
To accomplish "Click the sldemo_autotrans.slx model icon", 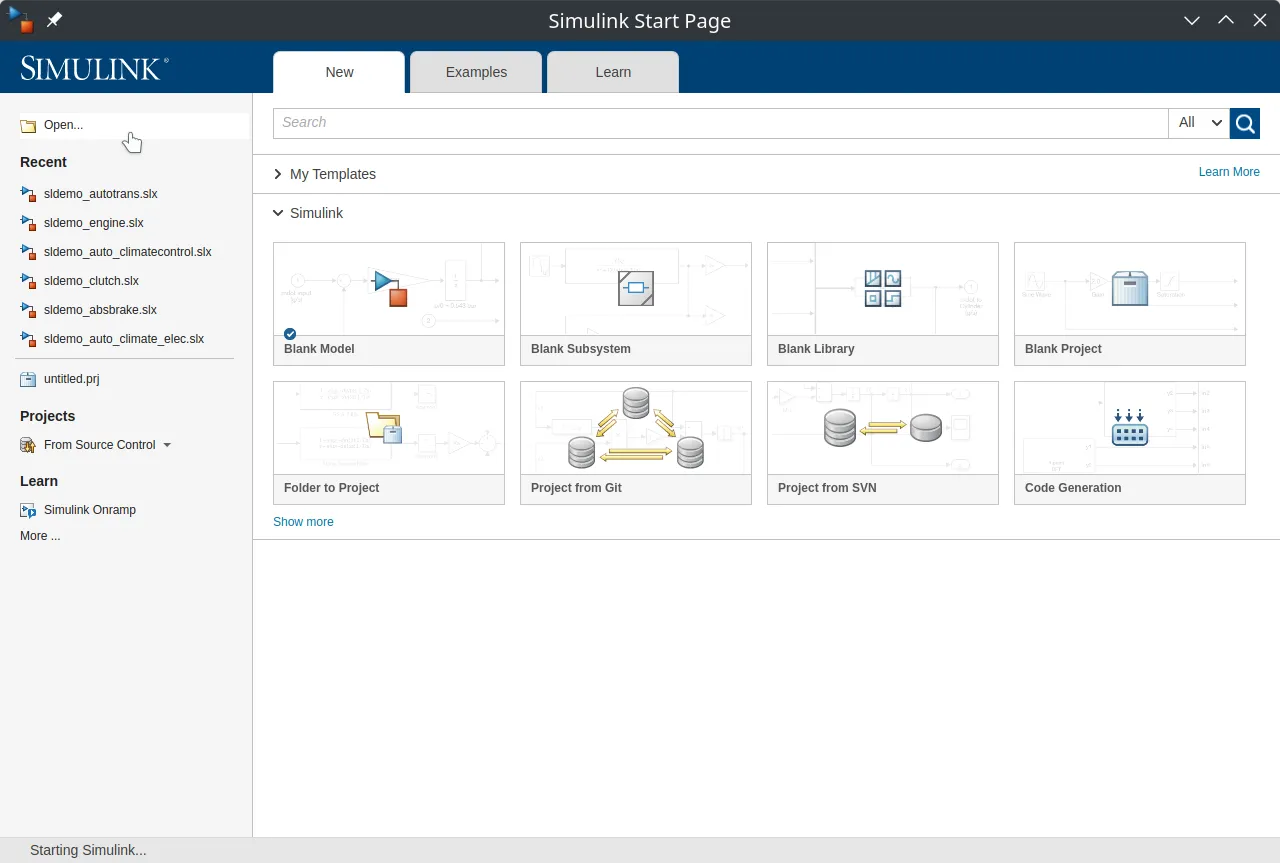I will coord(28,194).
